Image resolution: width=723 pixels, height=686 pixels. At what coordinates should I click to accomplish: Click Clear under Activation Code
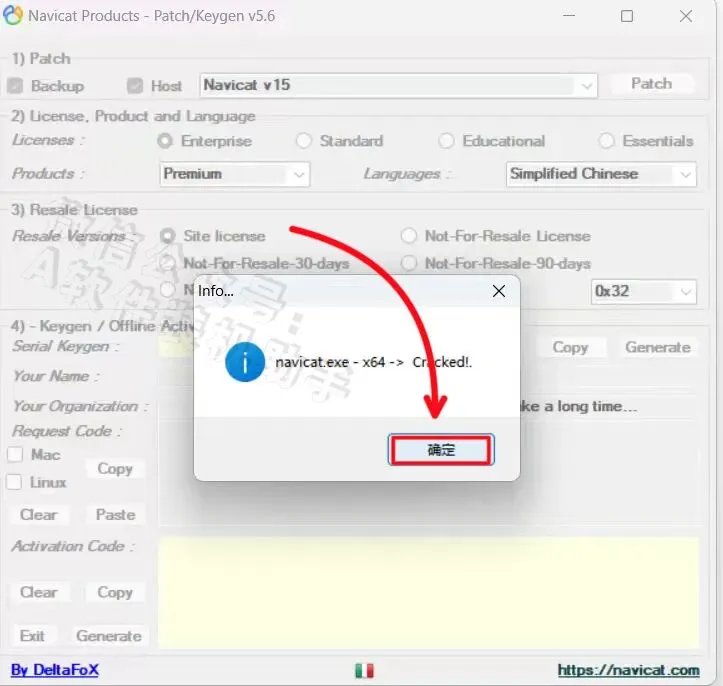pyautogui.click(x=39, y=592)
